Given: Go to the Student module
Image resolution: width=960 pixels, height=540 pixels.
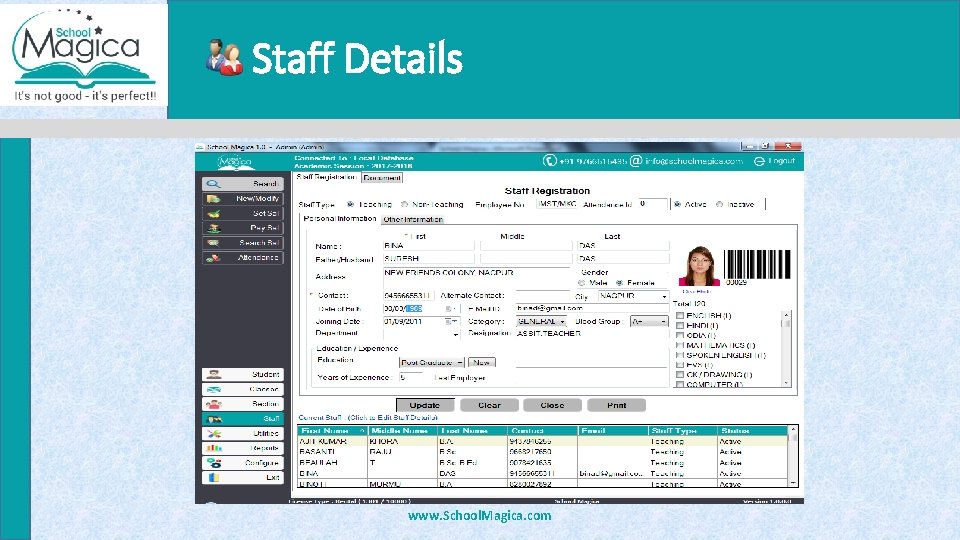Looking at the screenshot, I should [242, 374].
